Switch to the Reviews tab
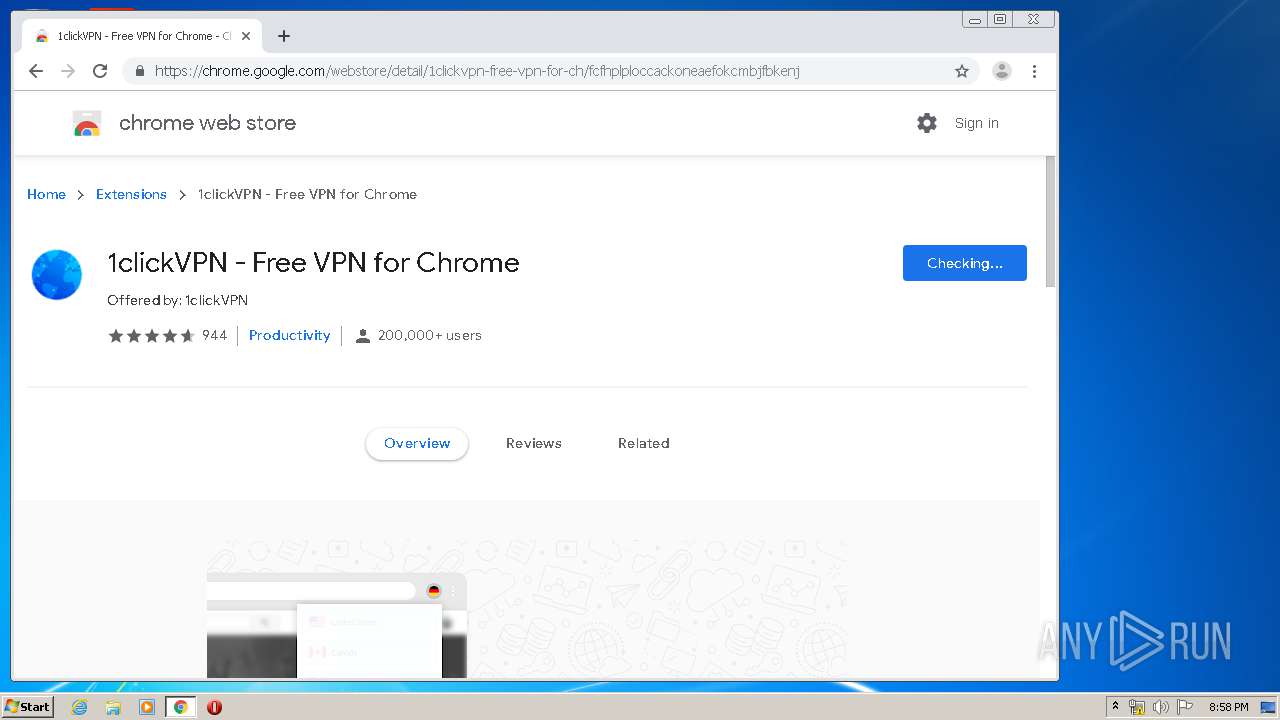1280x720 pixels. tap(533, 443)
